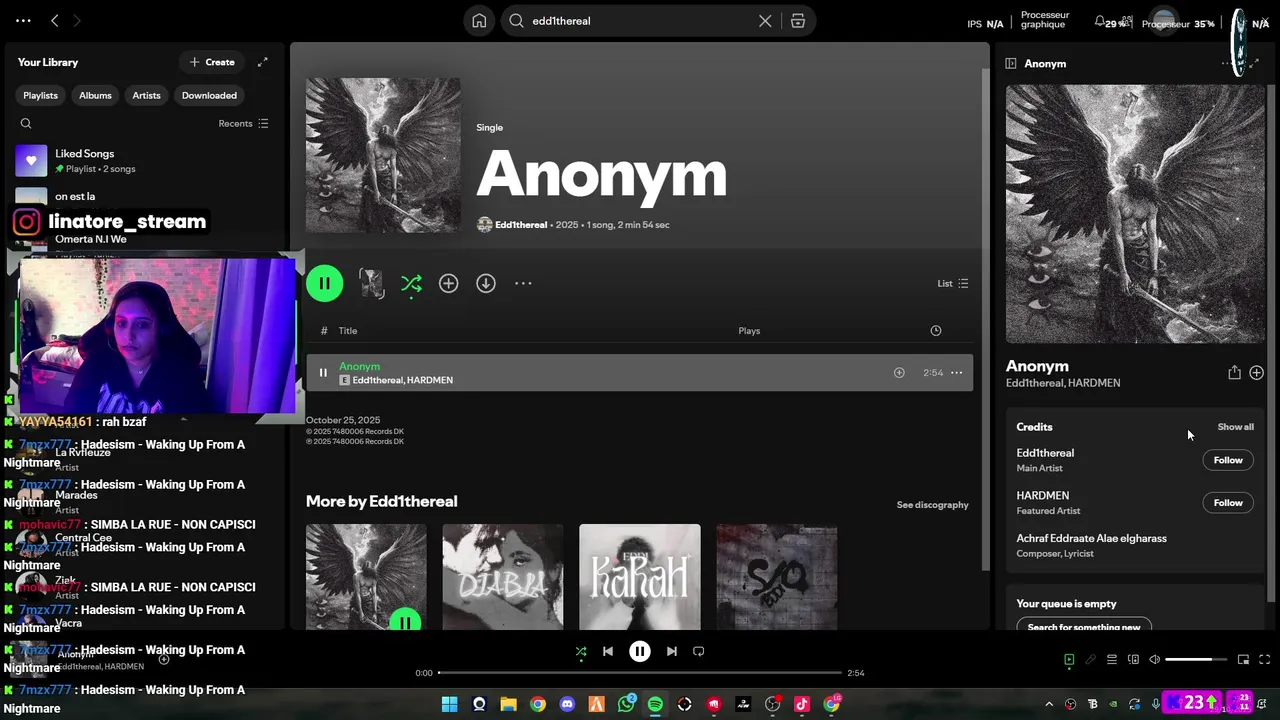Go to the previous track
Image resolution: width=1280 pixels, height=720 pixels.
pyautogui.click(x=608, y=652)
